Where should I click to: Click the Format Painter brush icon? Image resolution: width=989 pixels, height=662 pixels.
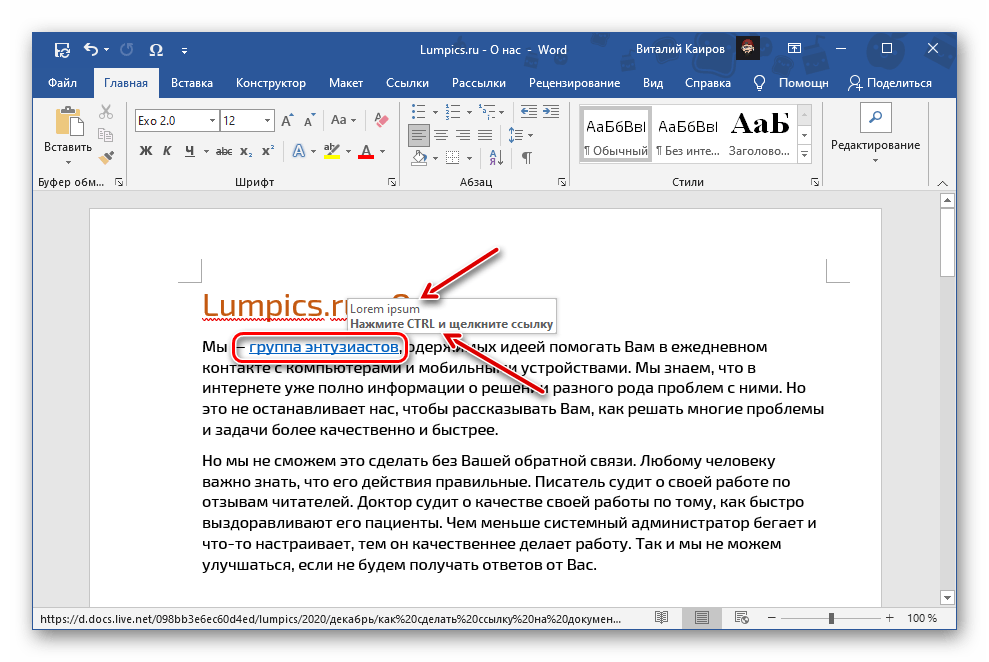pyautogui.click(x=106, y=156)
